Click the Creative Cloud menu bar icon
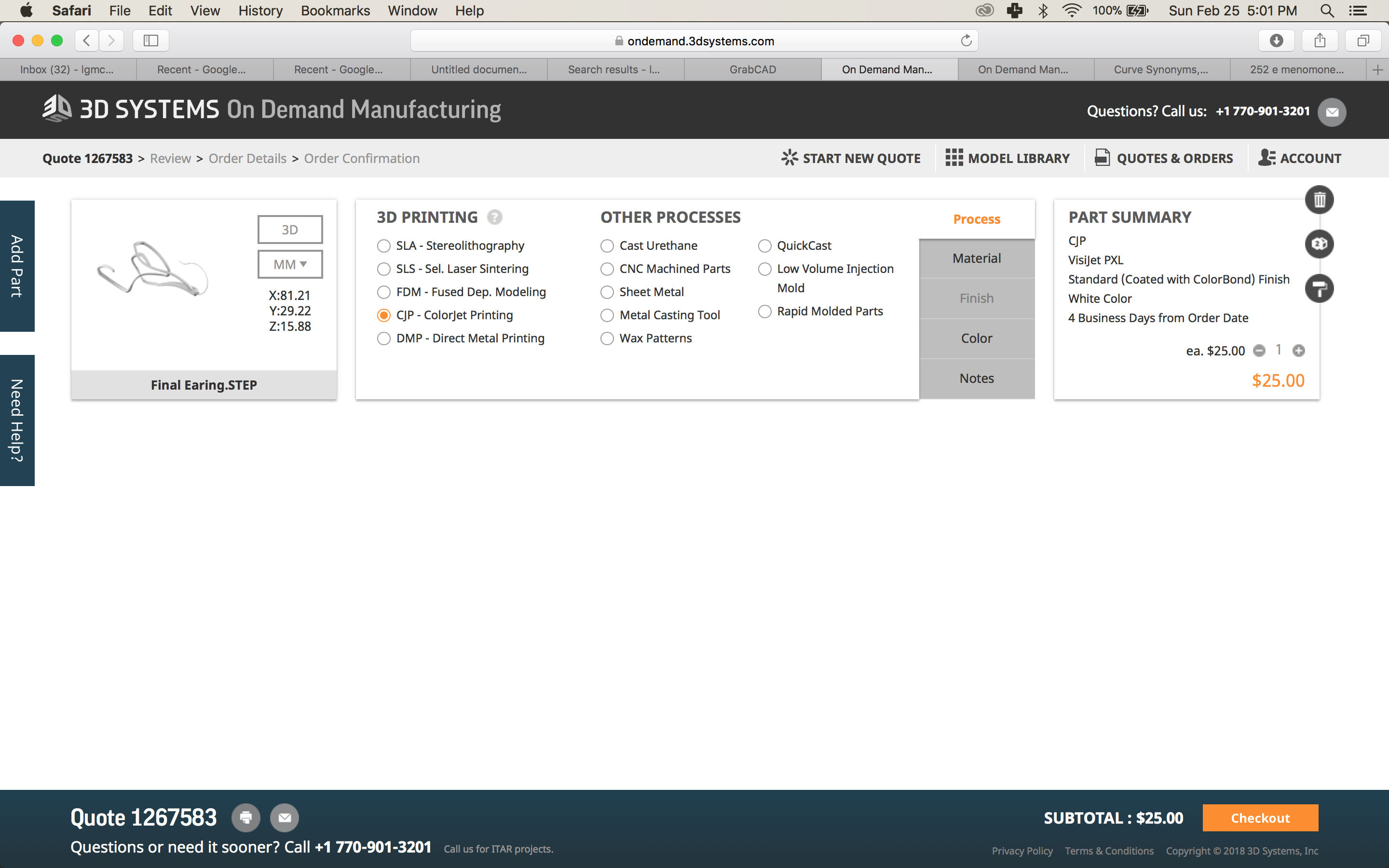Screen dimensions: 1389x868 click(x=984, y=10)
